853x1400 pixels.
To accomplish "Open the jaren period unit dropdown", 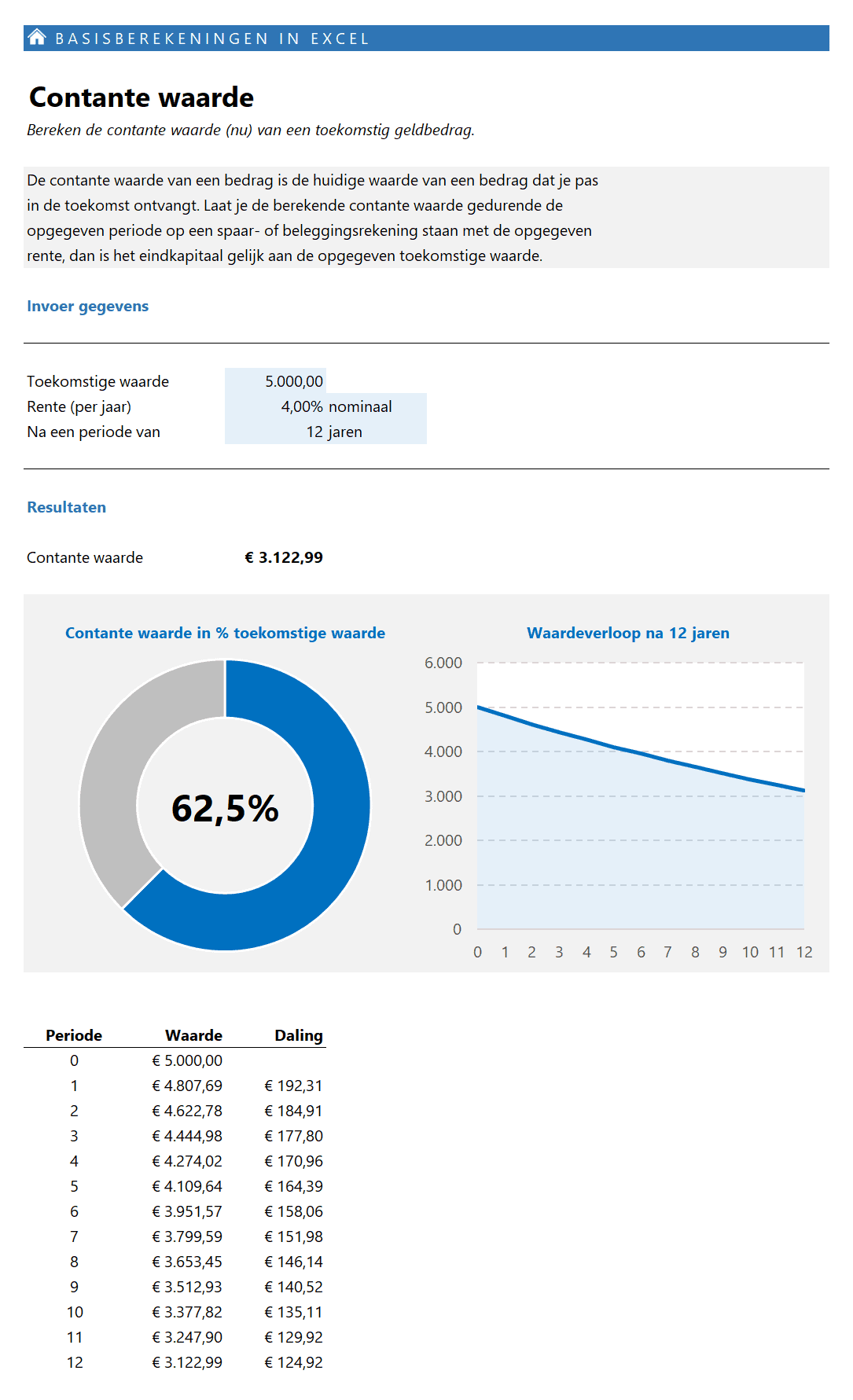I will pyautogui.click(x=346, y=432).
